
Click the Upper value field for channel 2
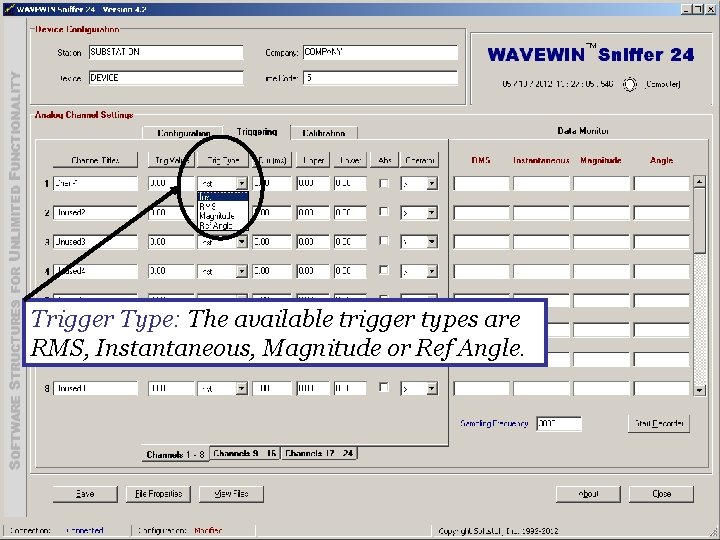(x=313, y=213)
